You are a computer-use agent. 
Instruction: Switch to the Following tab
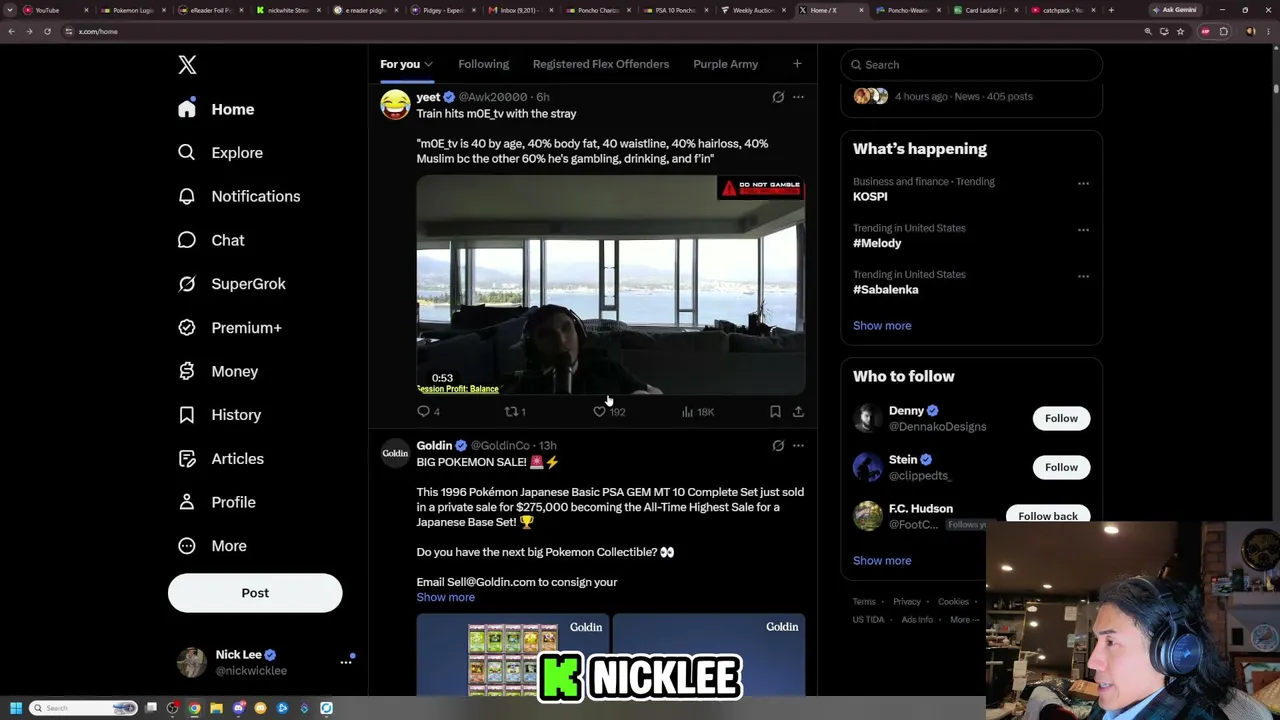tap(483, 64)
